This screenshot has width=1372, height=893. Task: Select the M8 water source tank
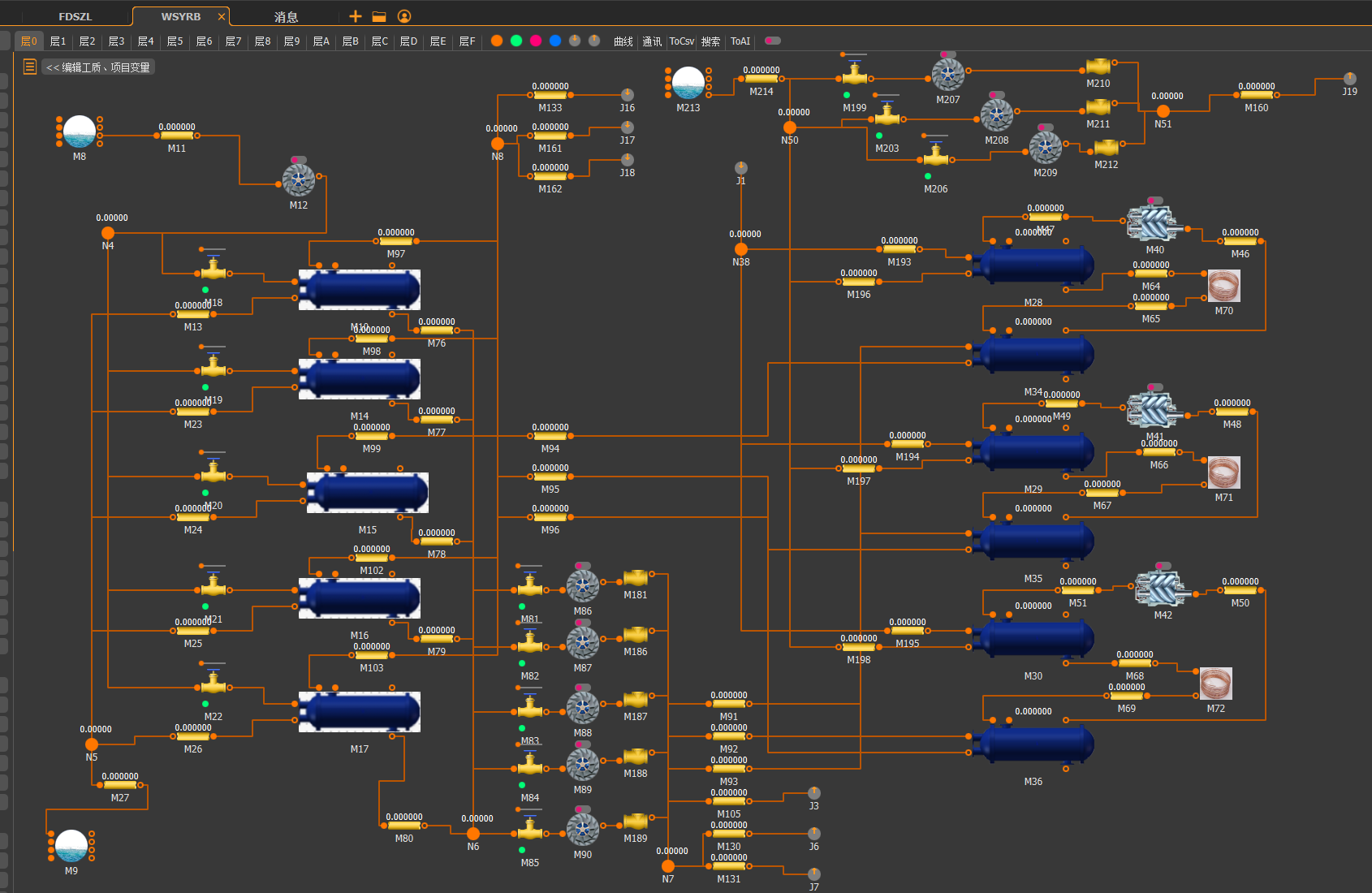click(80, 132)
